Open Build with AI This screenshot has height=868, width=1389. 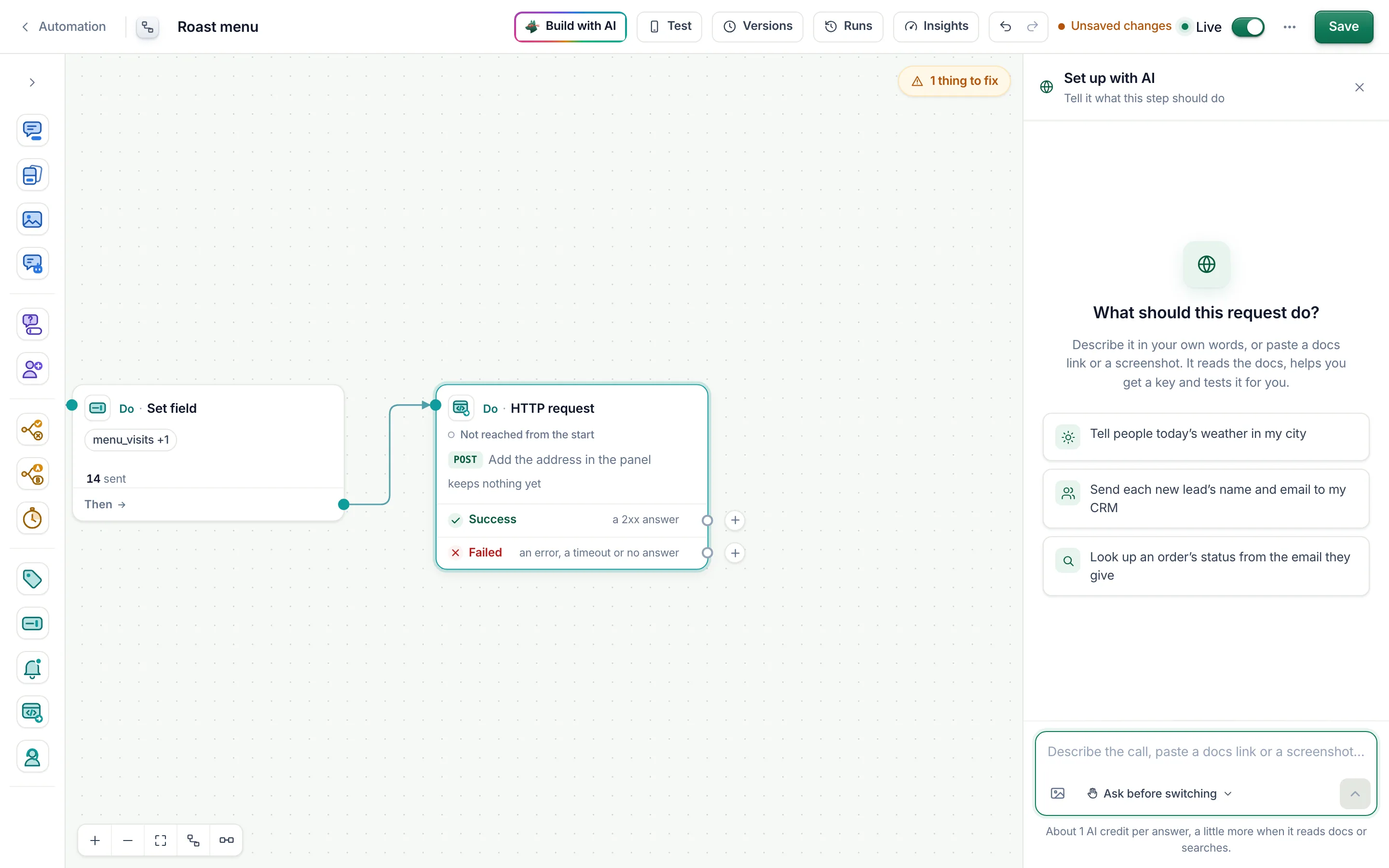click(x=570, y=27)
